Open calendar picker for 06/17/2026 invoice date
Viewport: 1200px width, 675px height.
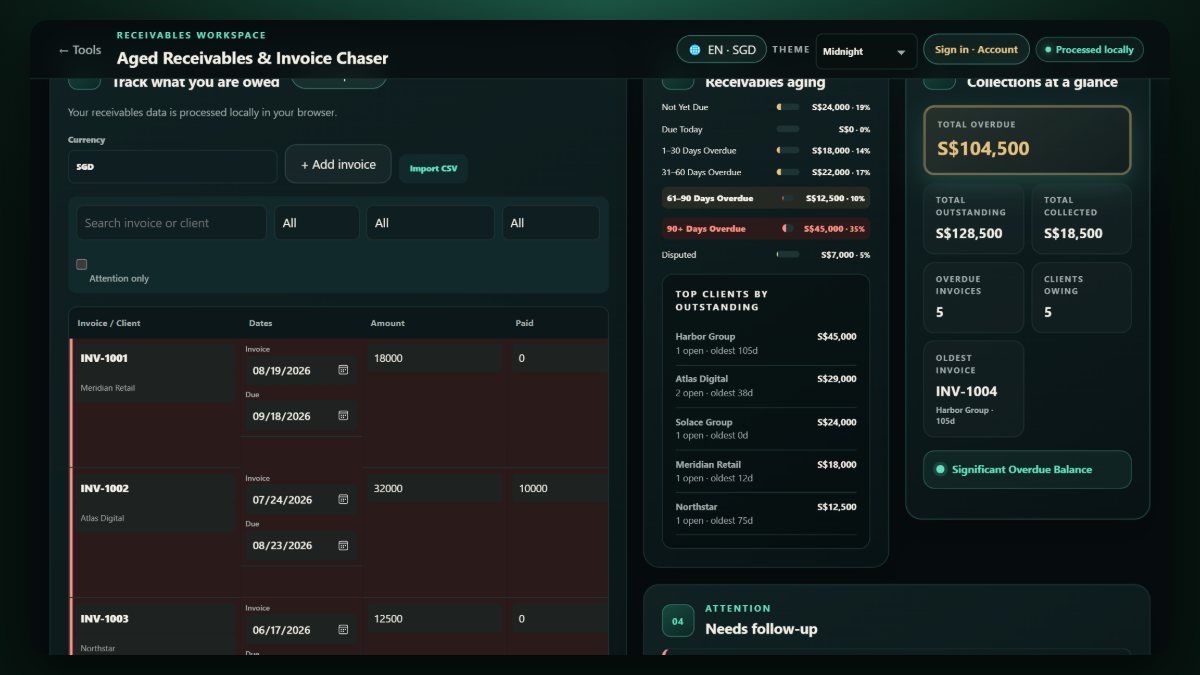(x=343, y=630)
